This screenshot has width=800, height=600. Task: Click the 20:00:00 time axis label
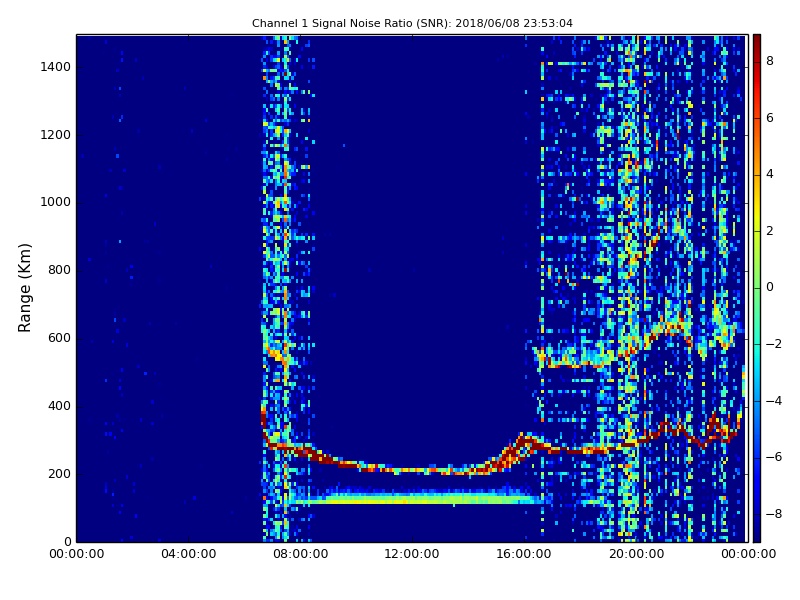tap(636, 554)
